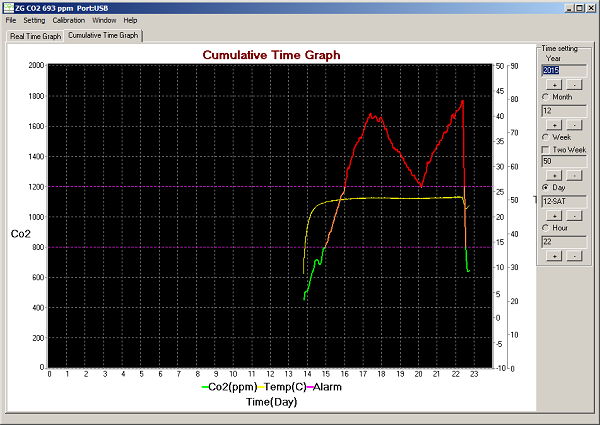Screen dimensions: 600x425
Task: Increase the Day with plus button
Action: point(554,215)
